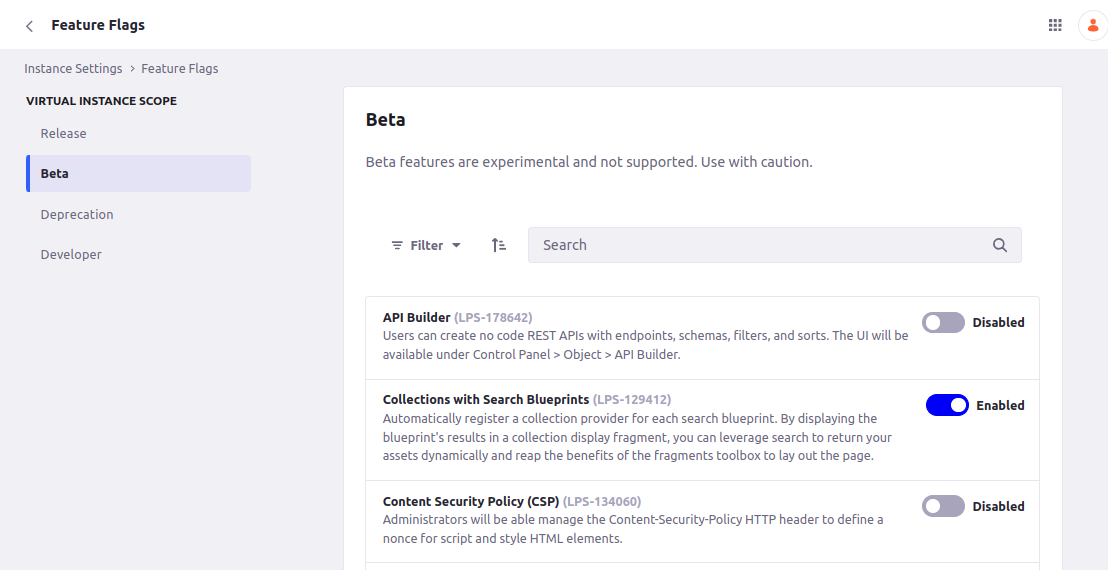Click Collections with Search Blueprints title
Image resolution: width=1108 pixels, height=570 pixels.
(x=486, y=400)
